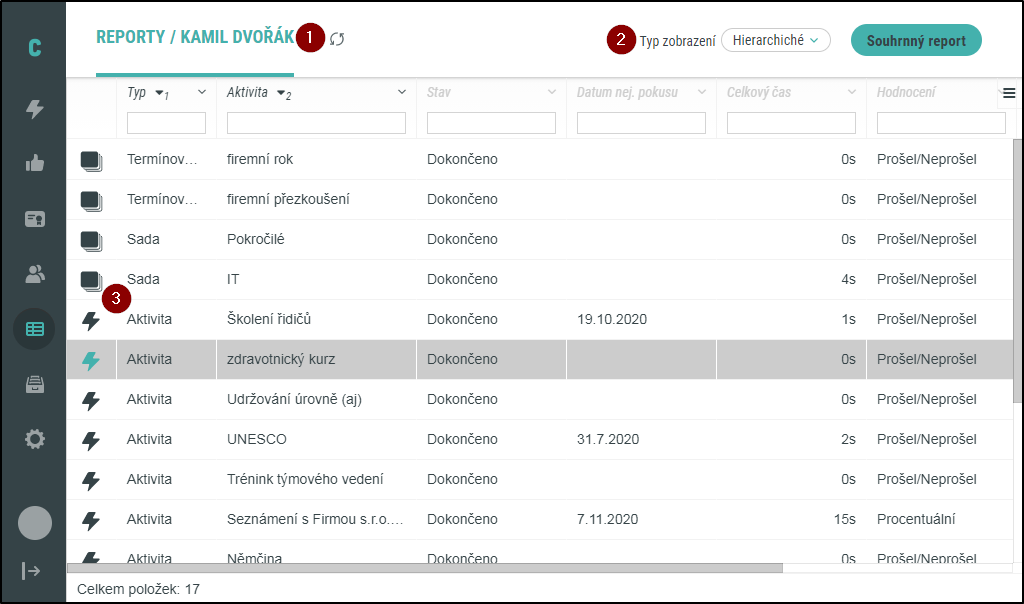Open the lightning bolt activities sidebar icon

(35, 109)
